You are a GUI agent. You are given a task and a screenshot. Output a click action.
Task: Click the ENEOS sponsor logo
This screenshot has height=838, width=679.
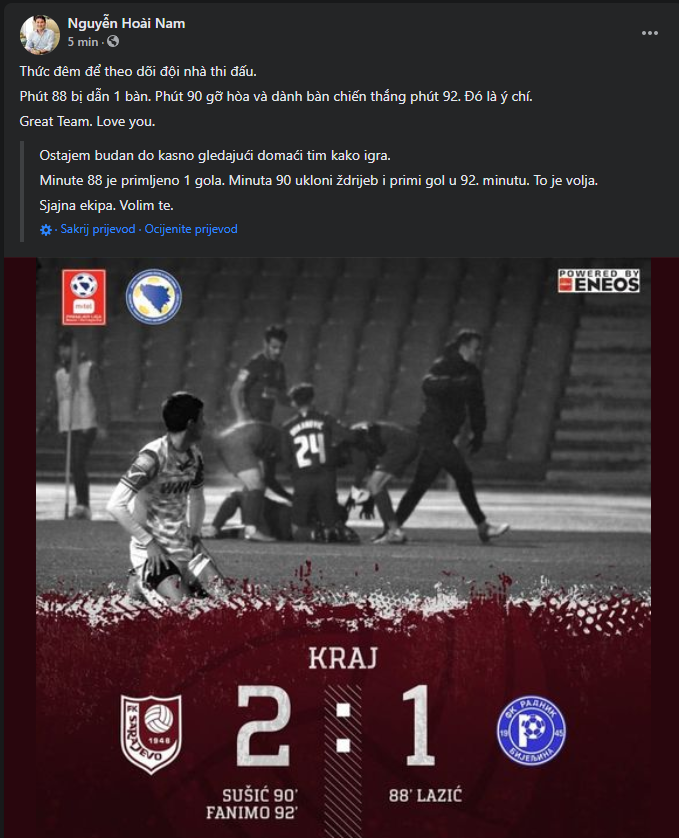(x=599, y=281)
